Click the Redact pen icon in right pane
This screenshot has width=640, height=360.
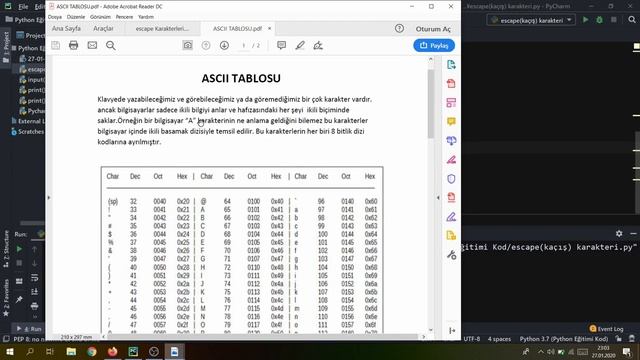pos(451,160)
